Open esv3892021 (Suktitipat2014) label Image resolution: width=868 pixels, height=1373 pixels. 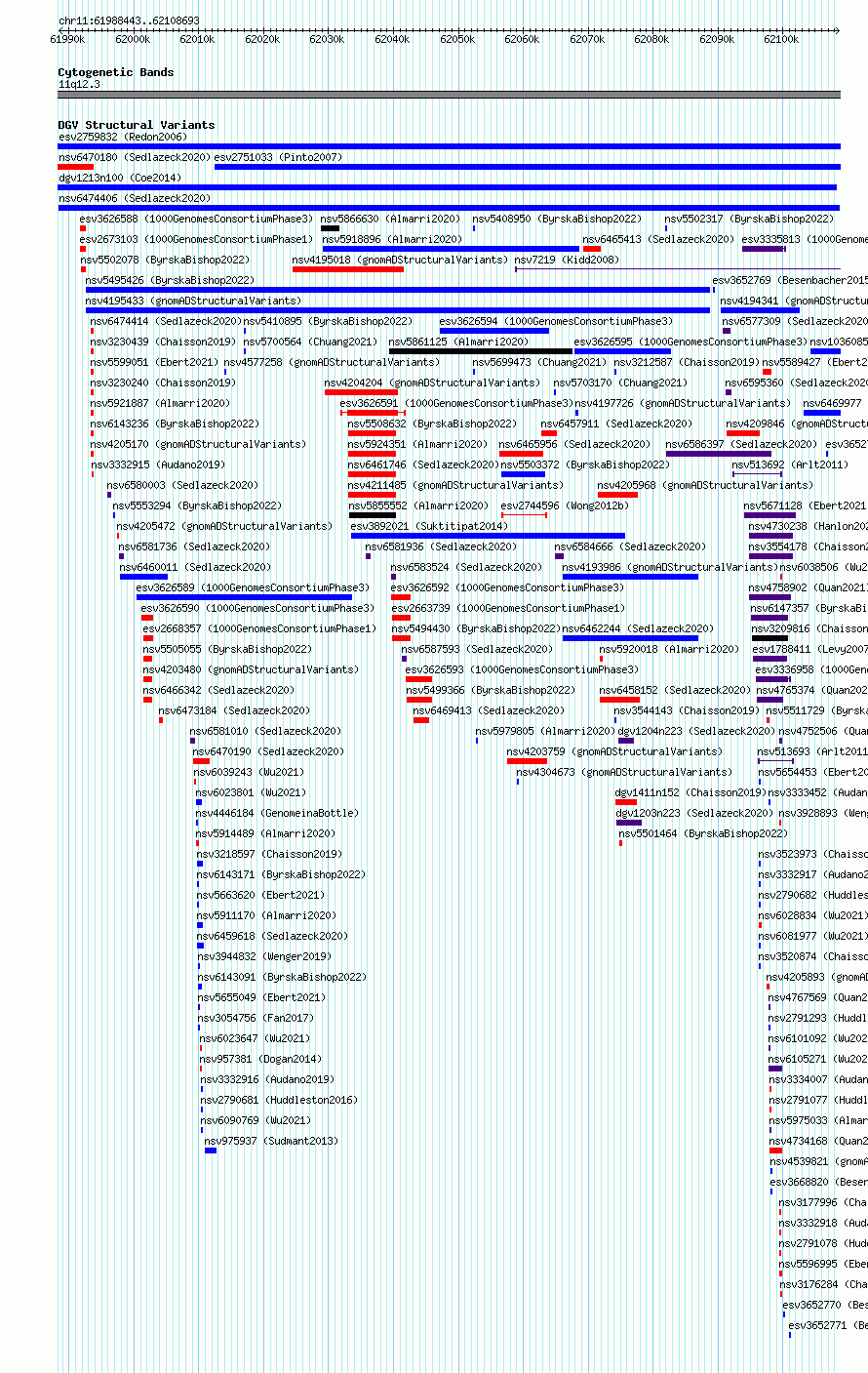click(x=429, y=526)
